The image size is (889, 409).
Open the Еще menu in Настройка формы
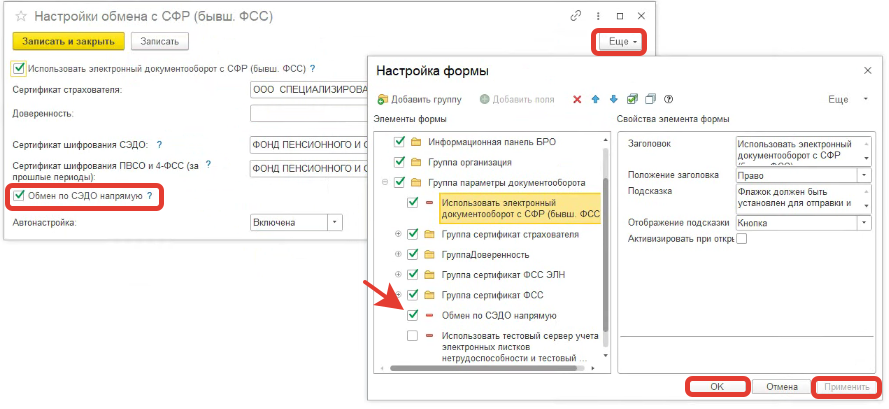pyautogui.click(x=848, y=99)
